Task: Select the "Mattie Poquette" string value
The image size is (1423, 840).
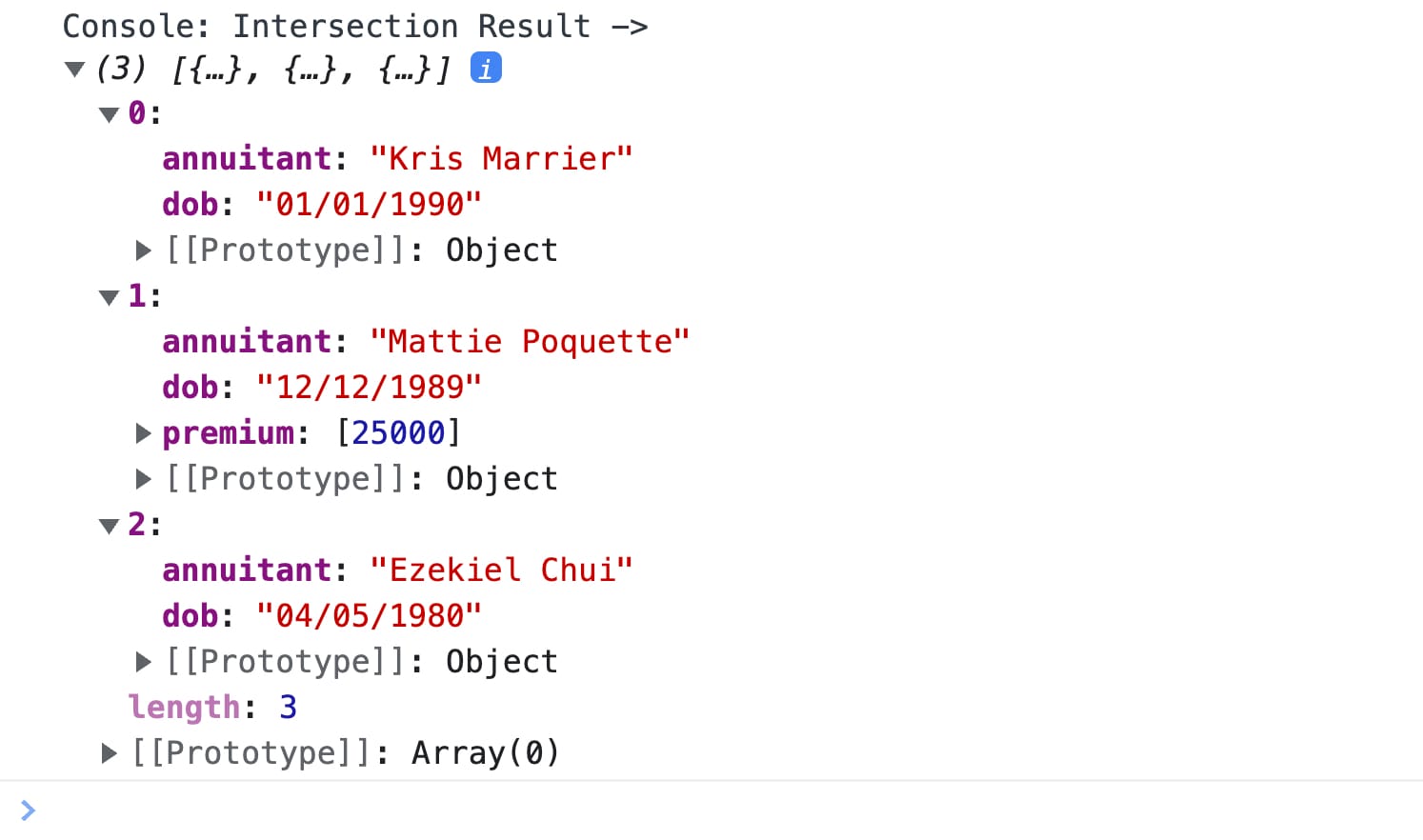Action: (530, 341)
